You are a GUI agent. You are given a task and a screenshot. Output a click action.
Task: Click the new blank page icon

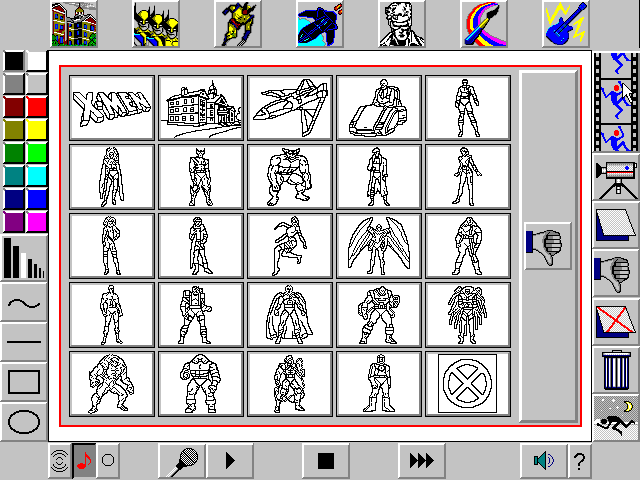click(616, 224)
